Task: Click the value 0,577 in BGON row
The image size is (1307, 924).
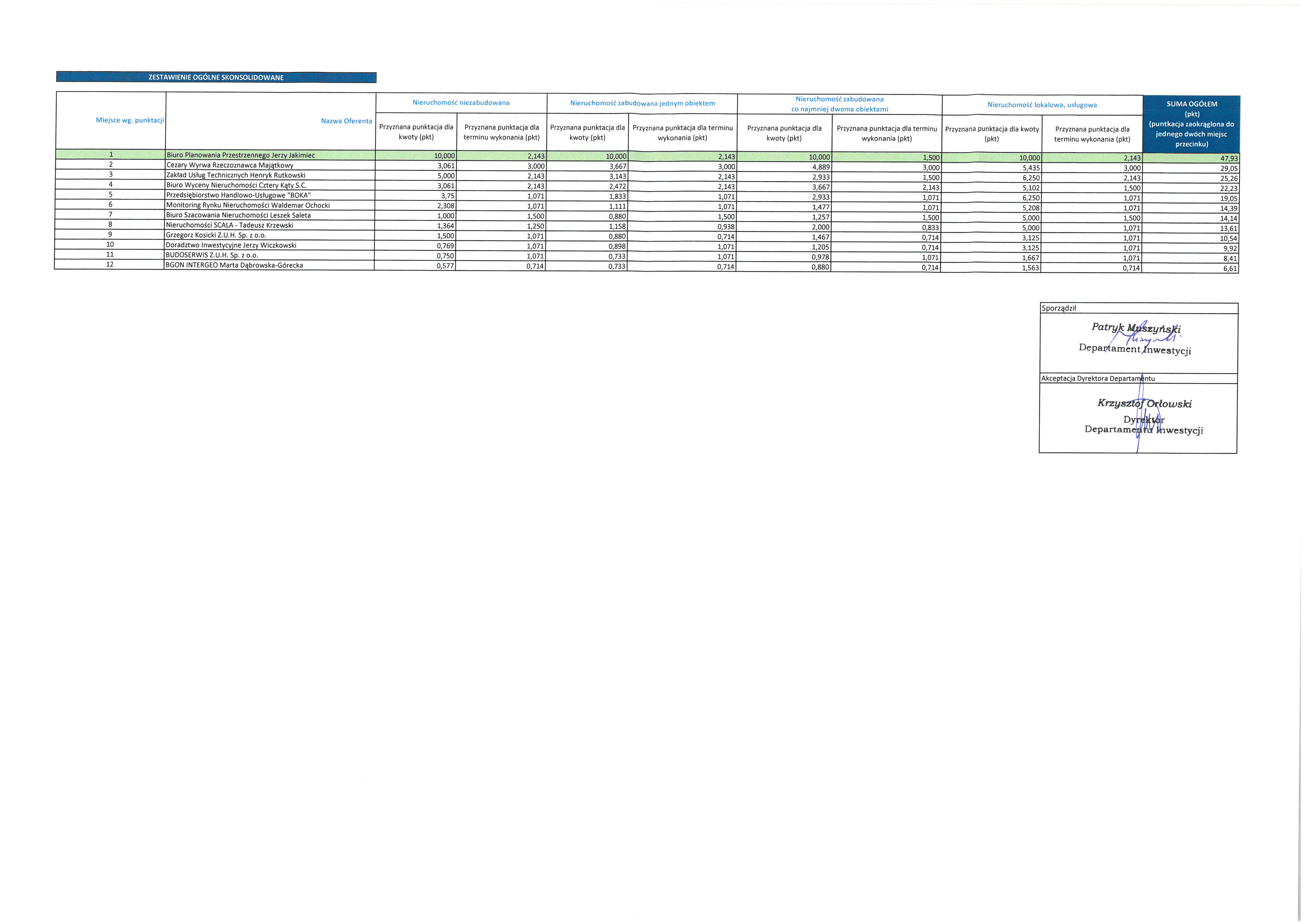Action: coord(445,266)
